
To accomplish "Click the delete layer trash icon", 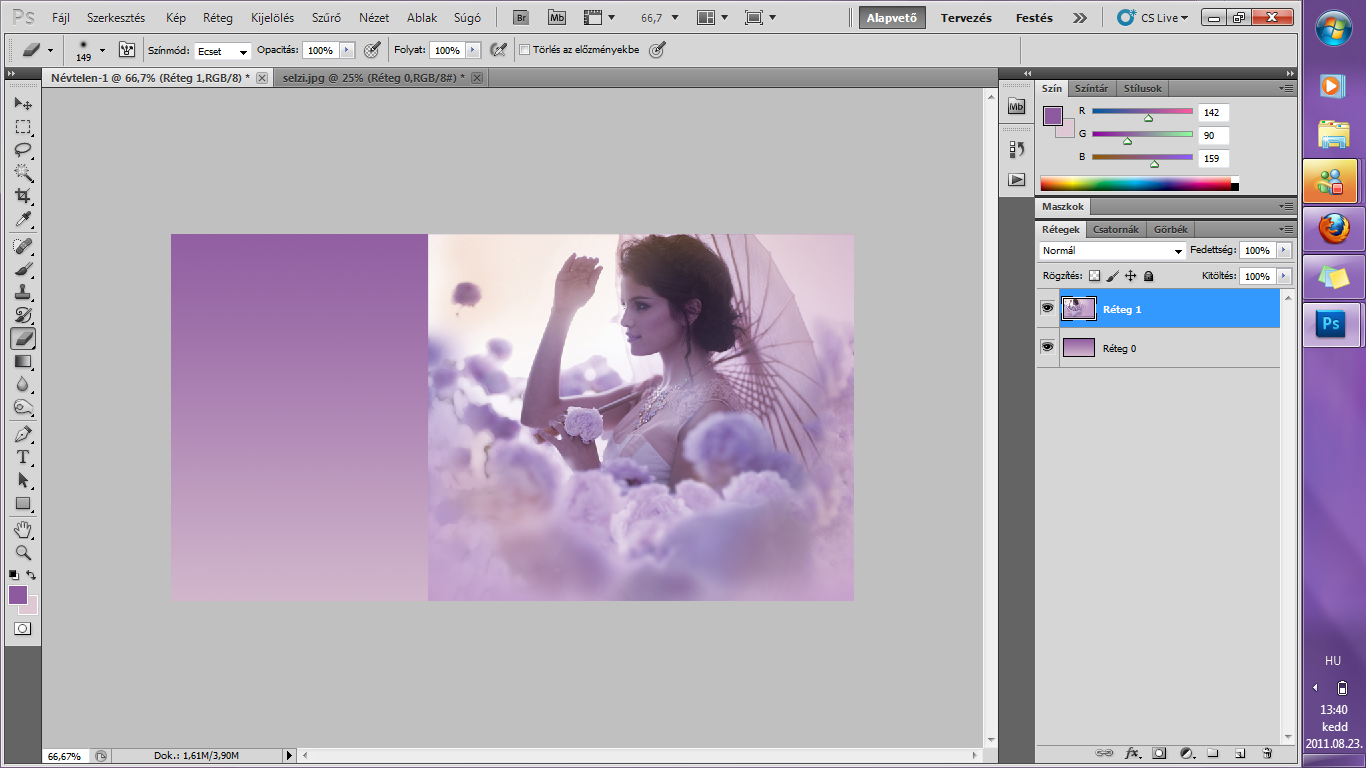I will tap(1266, 752).
